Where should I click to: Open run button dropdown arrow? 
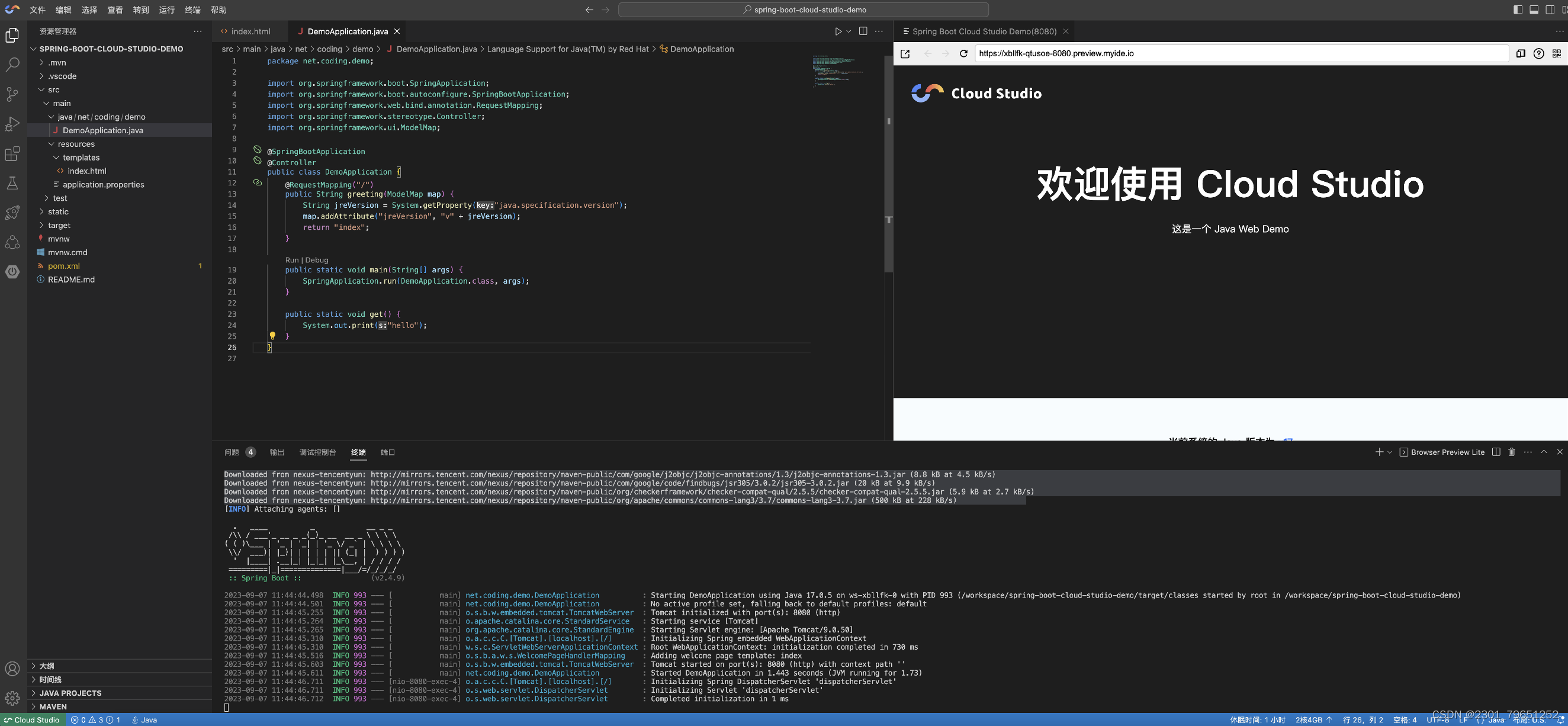849,31
